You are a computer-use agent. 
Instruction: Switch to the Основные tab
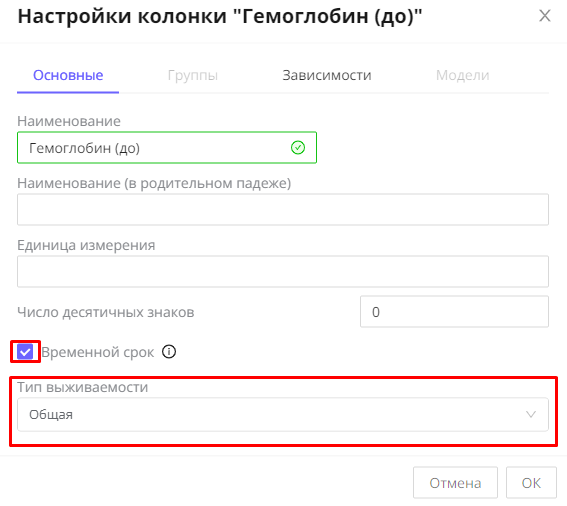point(68,75)
